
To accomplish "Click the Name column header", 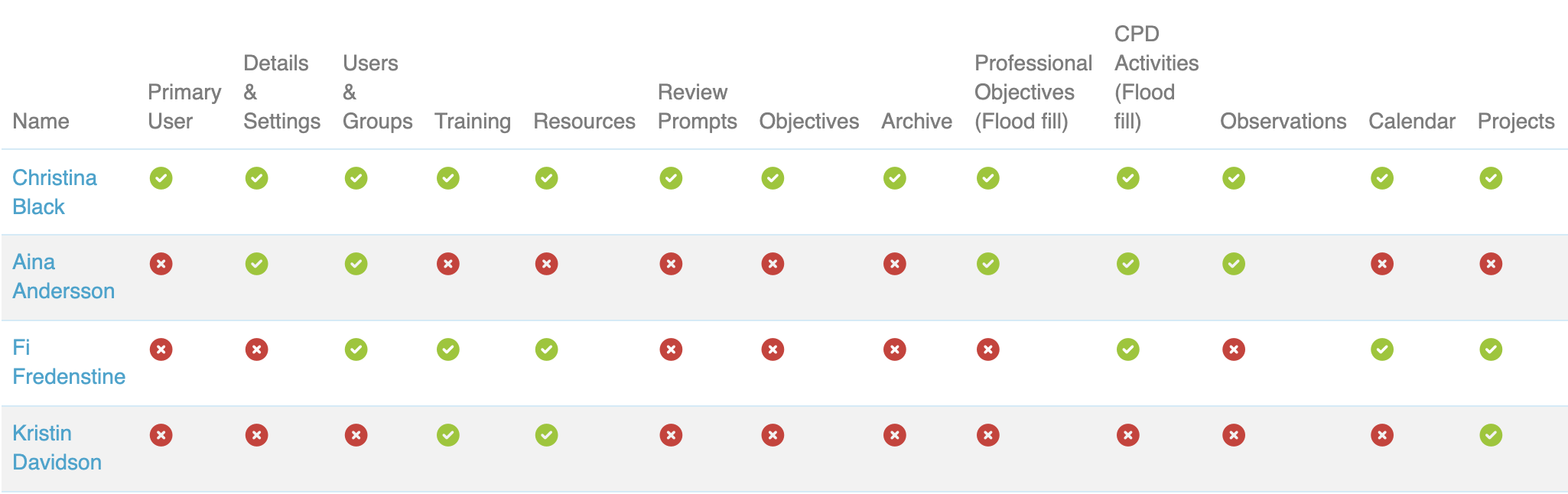I will pos(41,121).
